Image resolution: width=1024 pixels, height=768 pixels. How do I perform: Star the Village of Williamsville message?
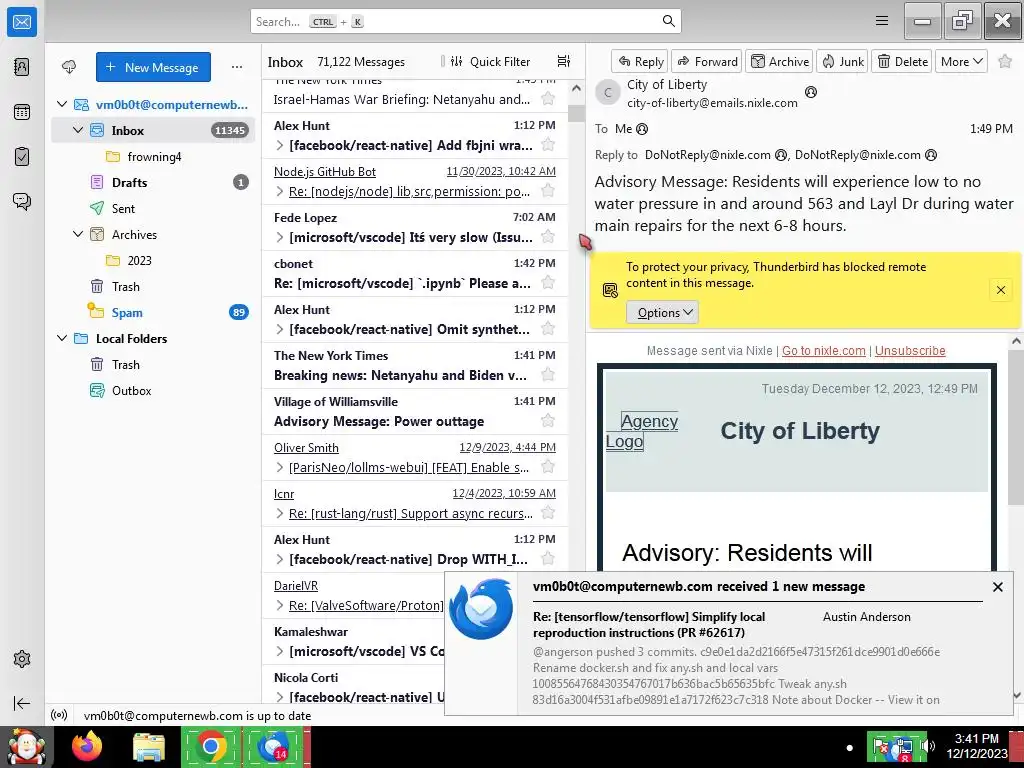pos(548,421)
